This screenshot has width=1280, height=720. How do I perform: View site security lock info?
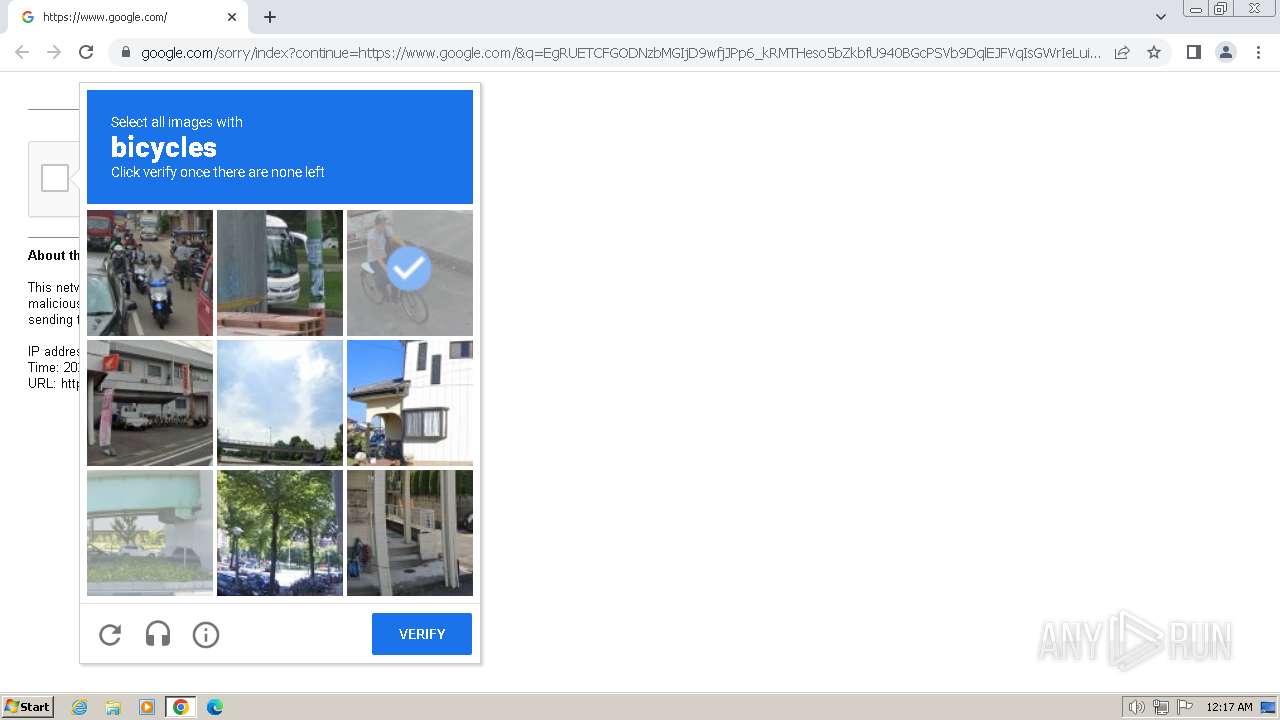coord(125,52)
